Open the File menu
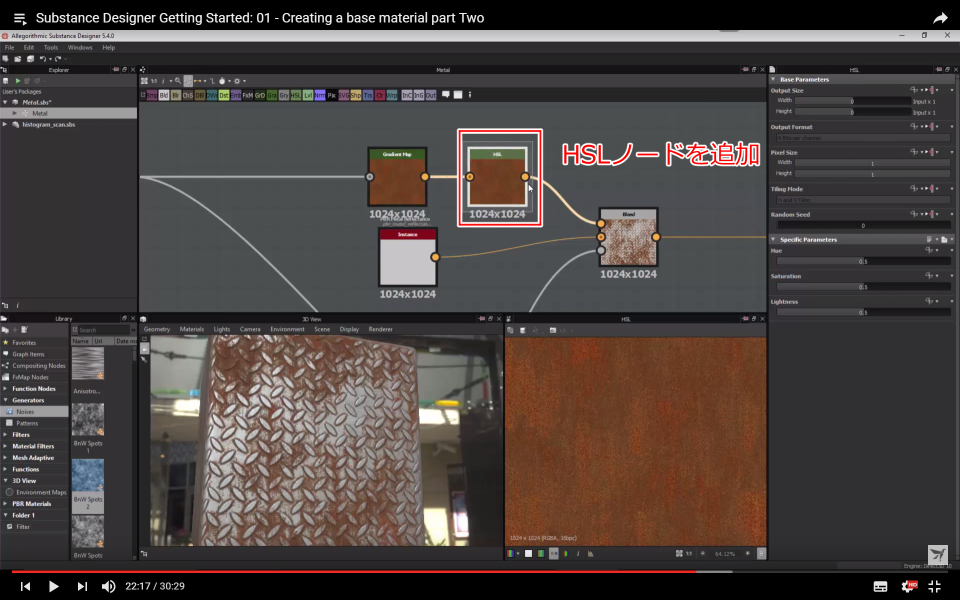This screenshot has width=960, height=600. (x=9, y=47)
